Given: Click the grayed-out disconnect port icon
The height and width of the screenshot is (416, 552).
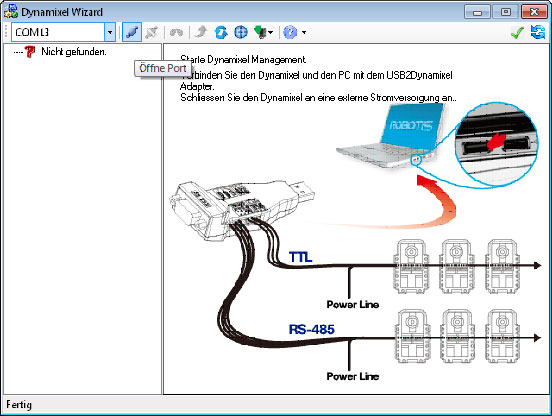Looking at the screenshot, I should pyautogui.click(x=152, y=32).
